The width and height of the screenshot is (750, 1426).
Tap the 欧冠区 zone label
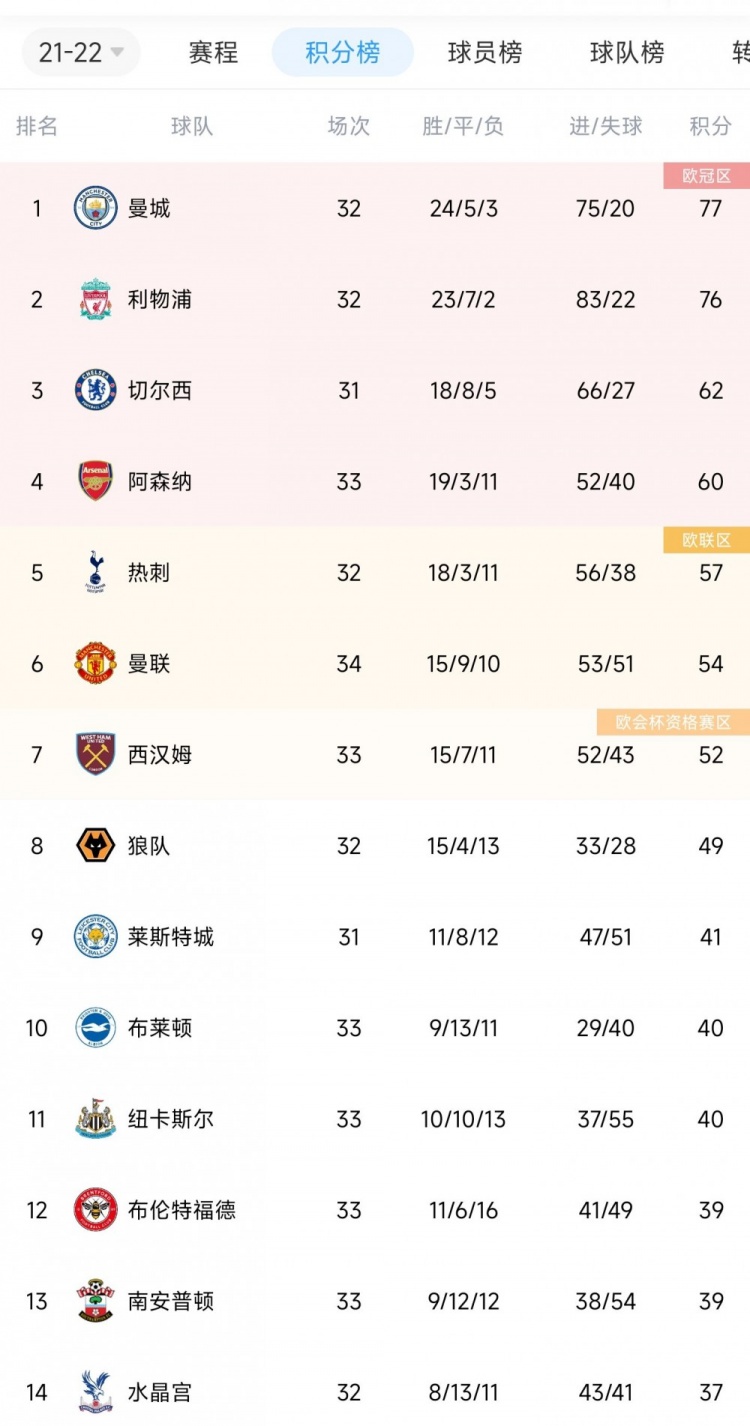[x=707, y=176]
